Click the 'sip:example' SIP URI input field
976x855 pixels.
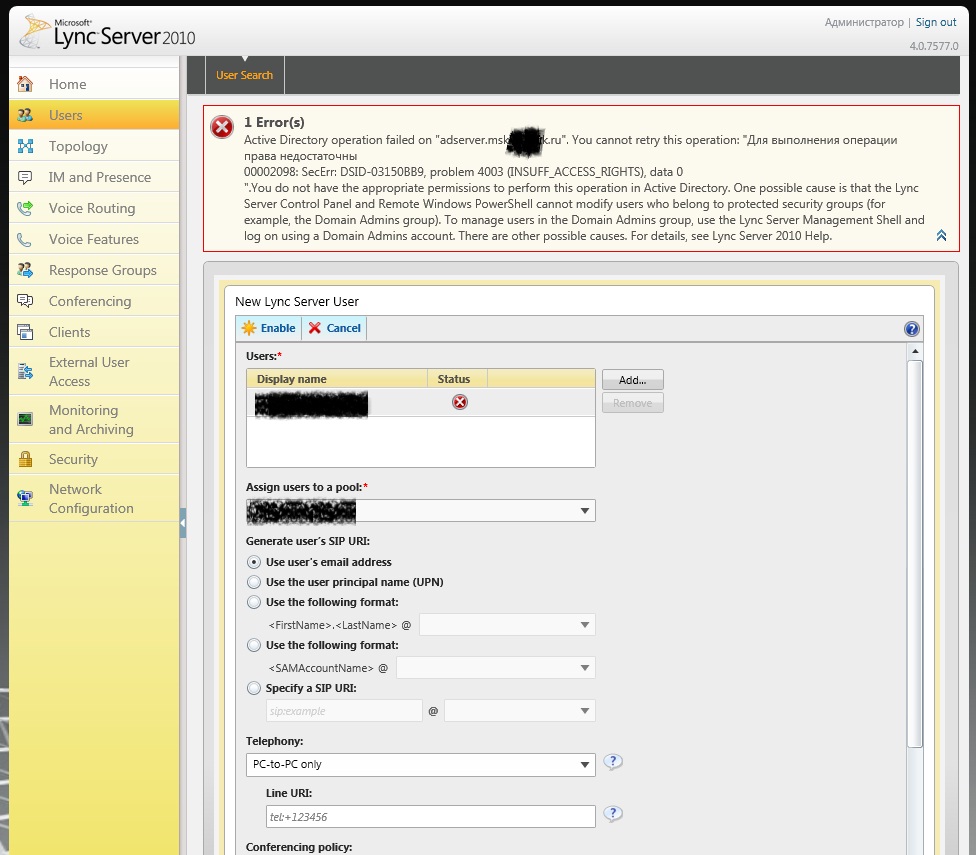(x=344, y=711)
